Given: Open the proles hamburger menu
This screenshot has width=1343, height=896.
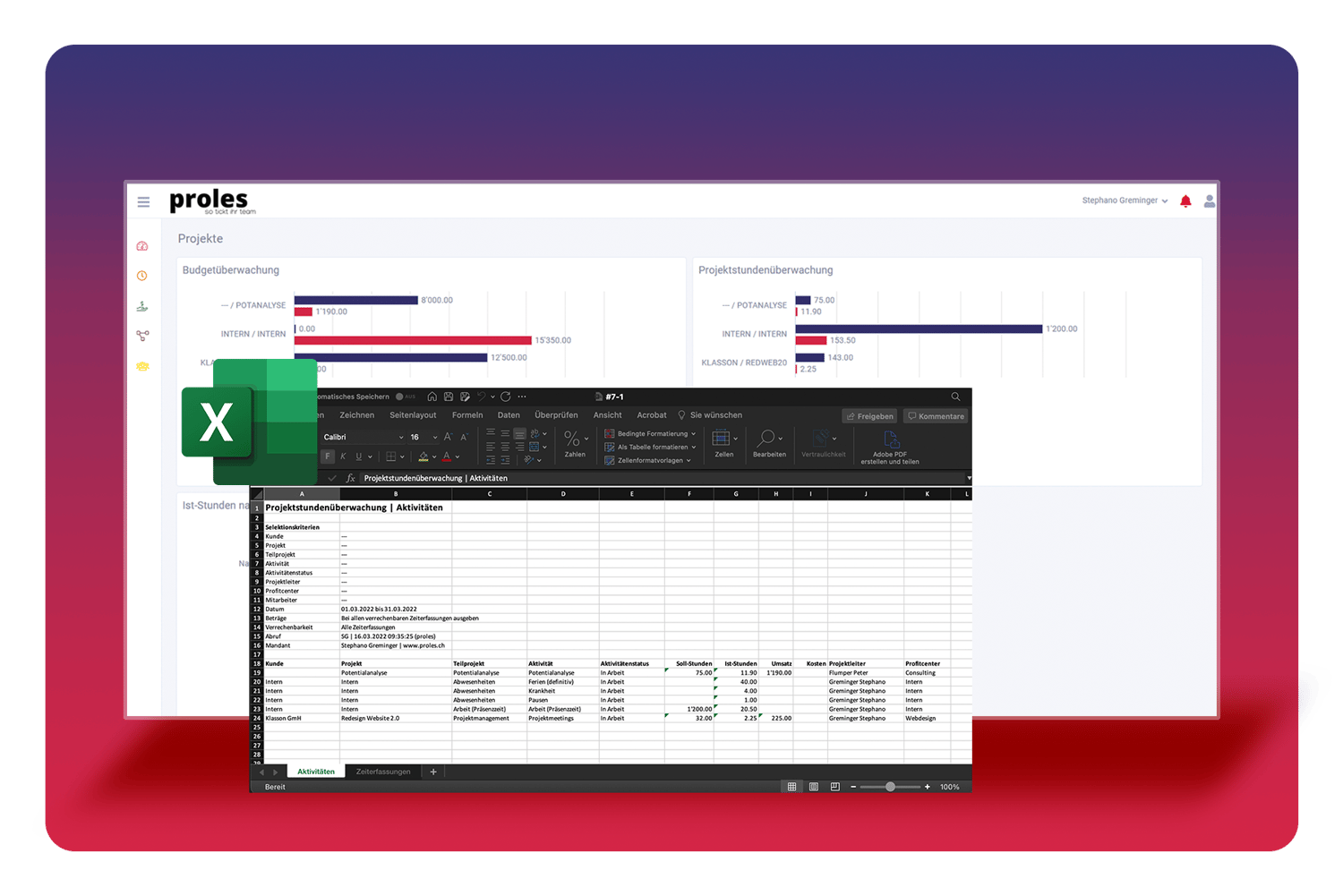Looking at the screenshot, I should click(x=143, y=202).
